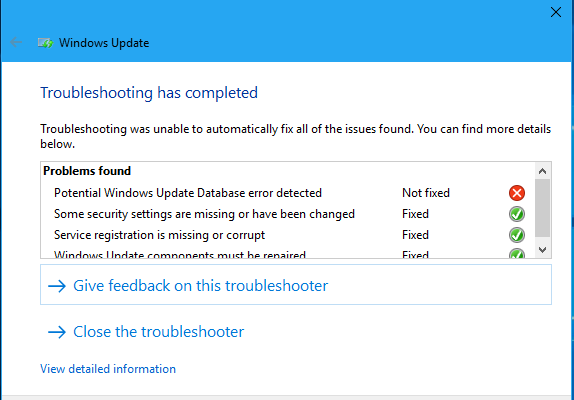Image resolution: width=574 pixels, height=400 pixels.
Task: Click the scroll down arrow in problems list
Action: tap(543, 250)
